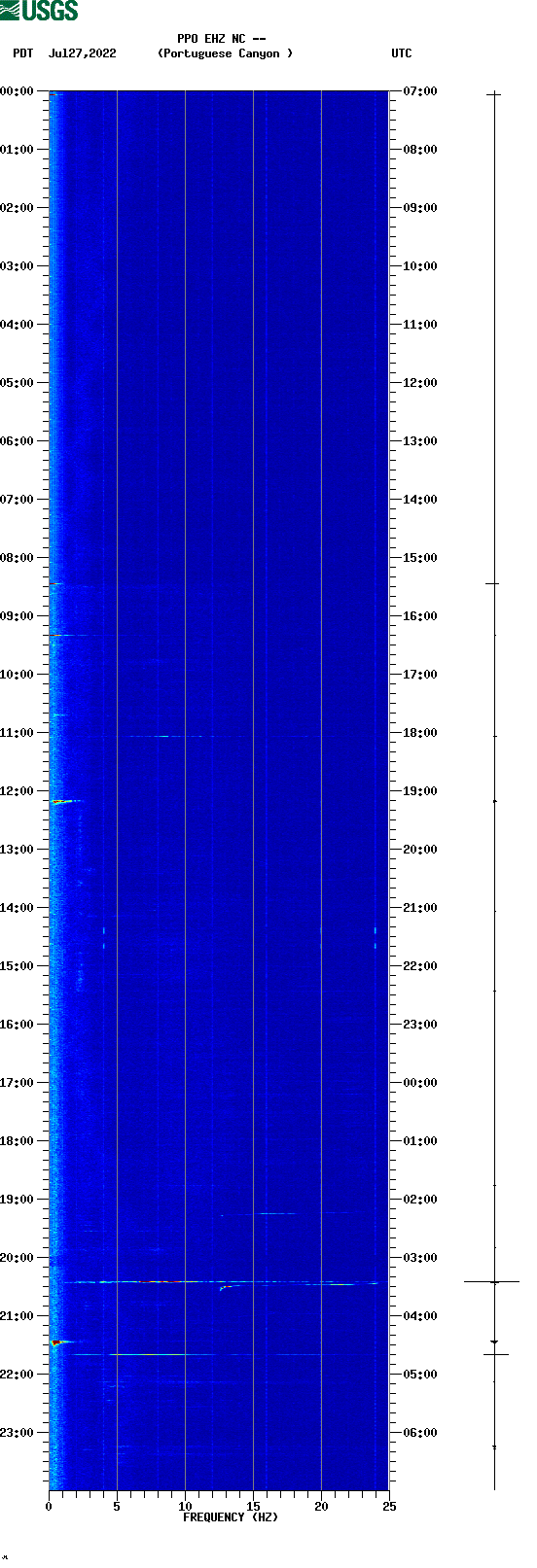Click the FREQUENCY (HZ) axis label
Viewport: 537px width, 1568px height.
pos(231,1517)
